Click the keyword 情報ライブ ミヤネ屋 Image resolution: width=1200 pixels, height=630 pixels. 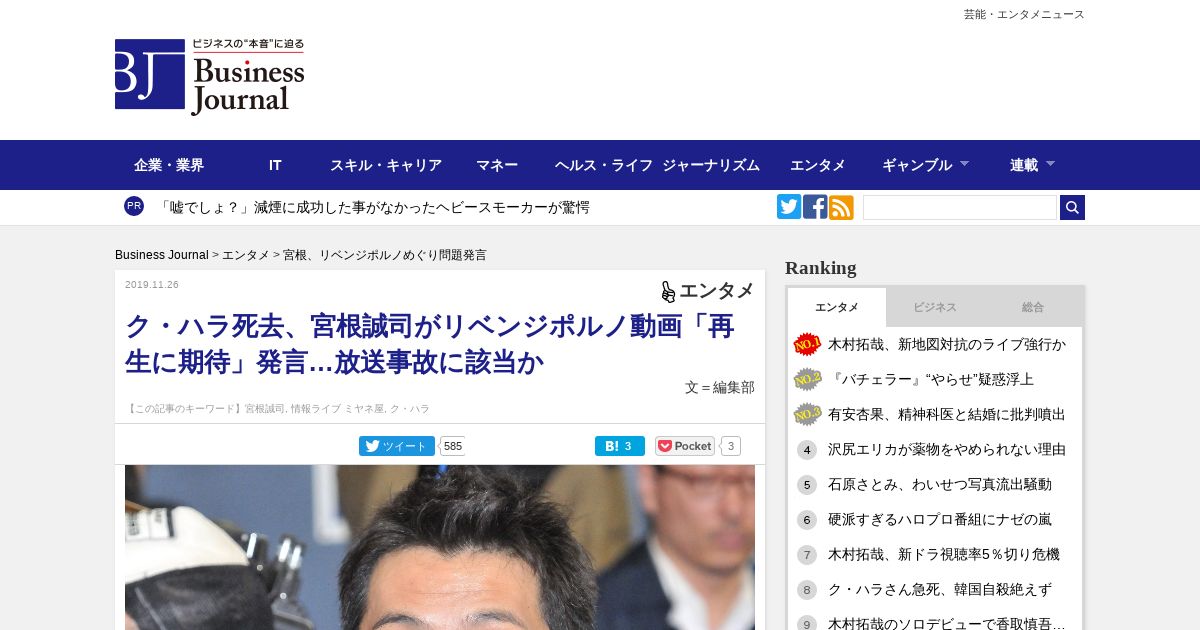(x=337, y=408)
